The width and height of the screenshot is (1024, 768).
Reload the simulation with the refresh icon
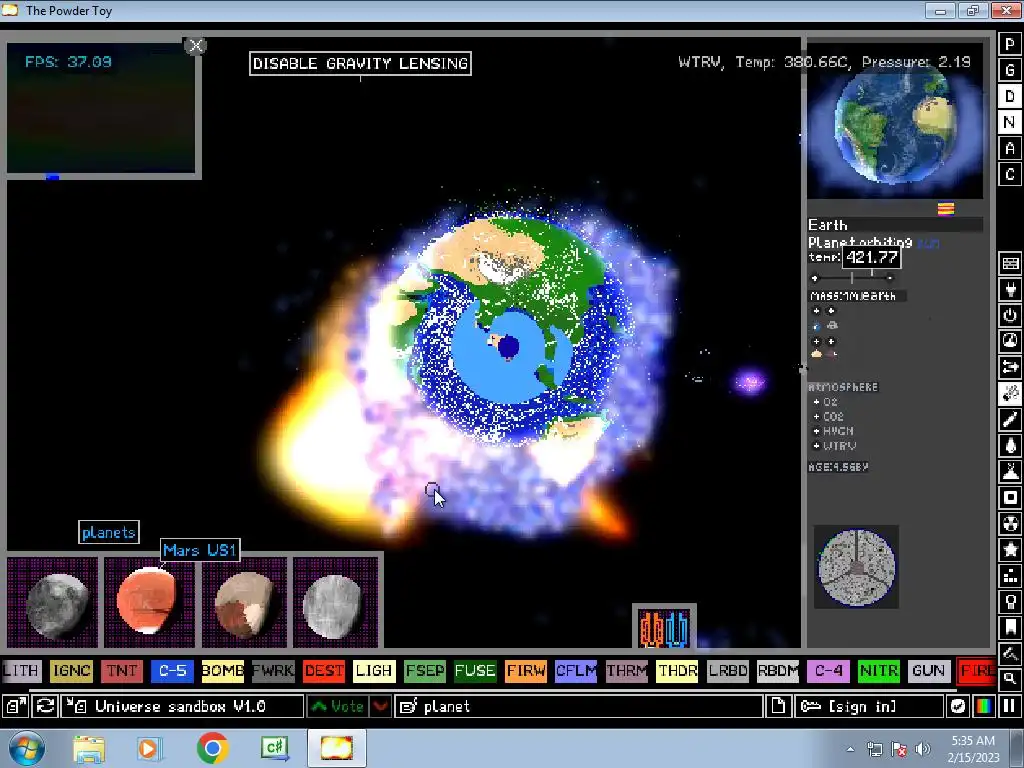45,706
